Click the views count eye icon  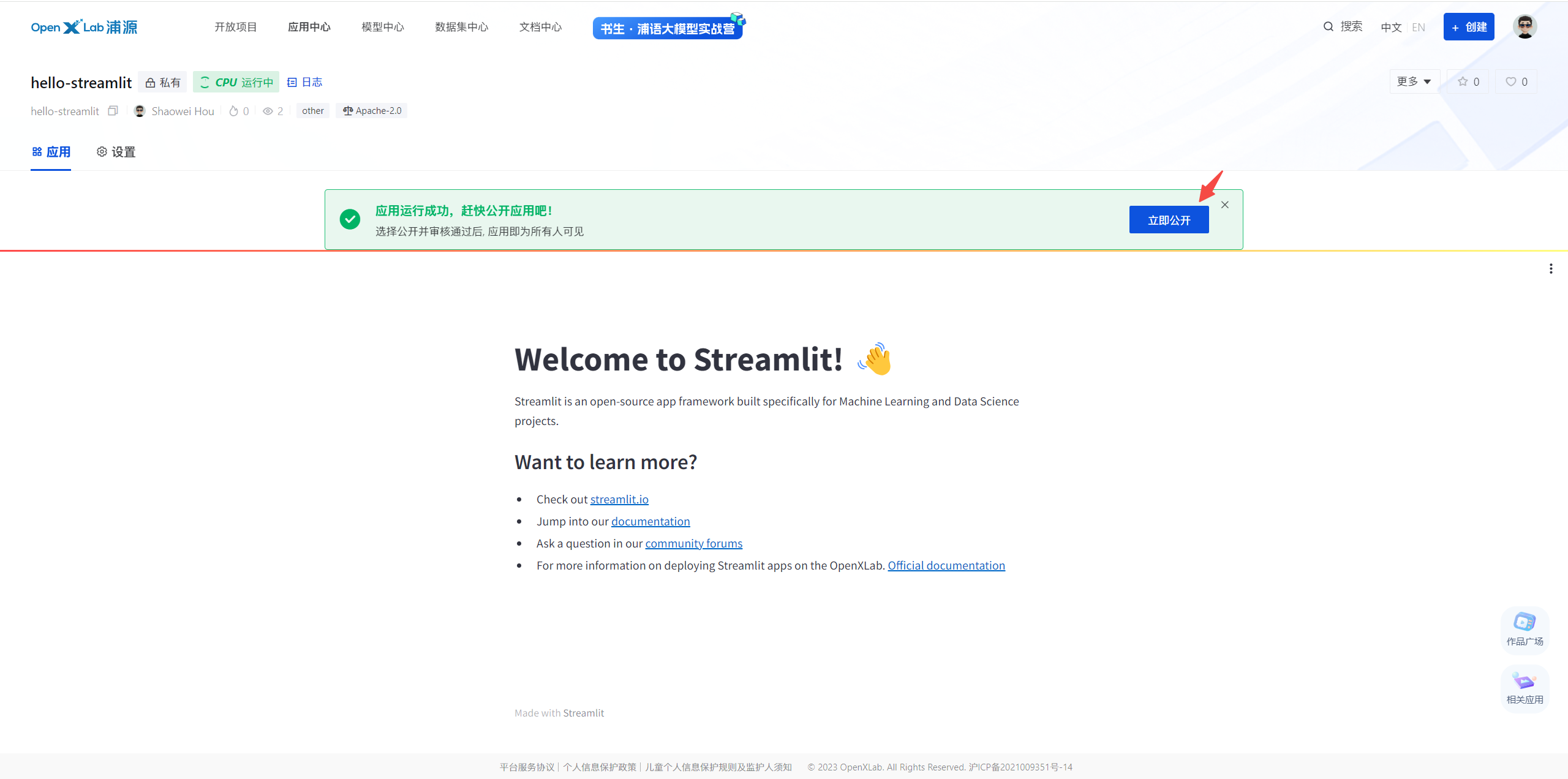click(x=268, y=111)
